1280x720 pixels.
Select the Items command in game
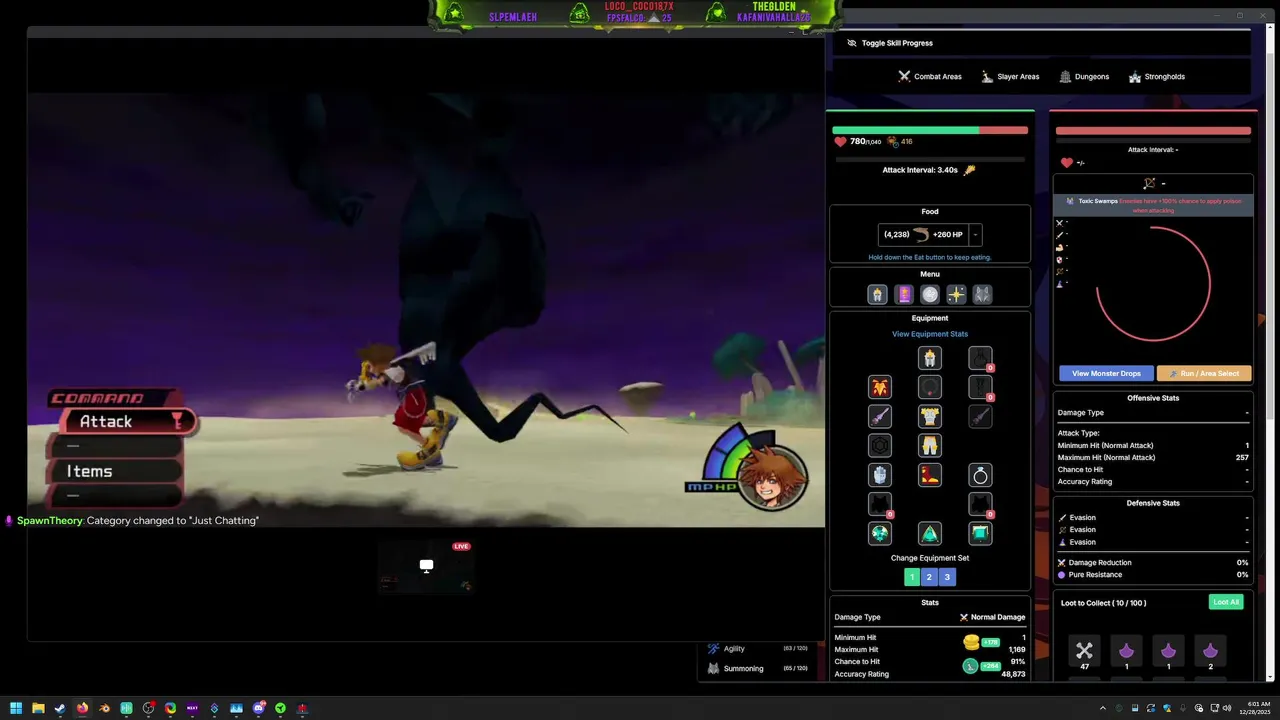(115, 471)
